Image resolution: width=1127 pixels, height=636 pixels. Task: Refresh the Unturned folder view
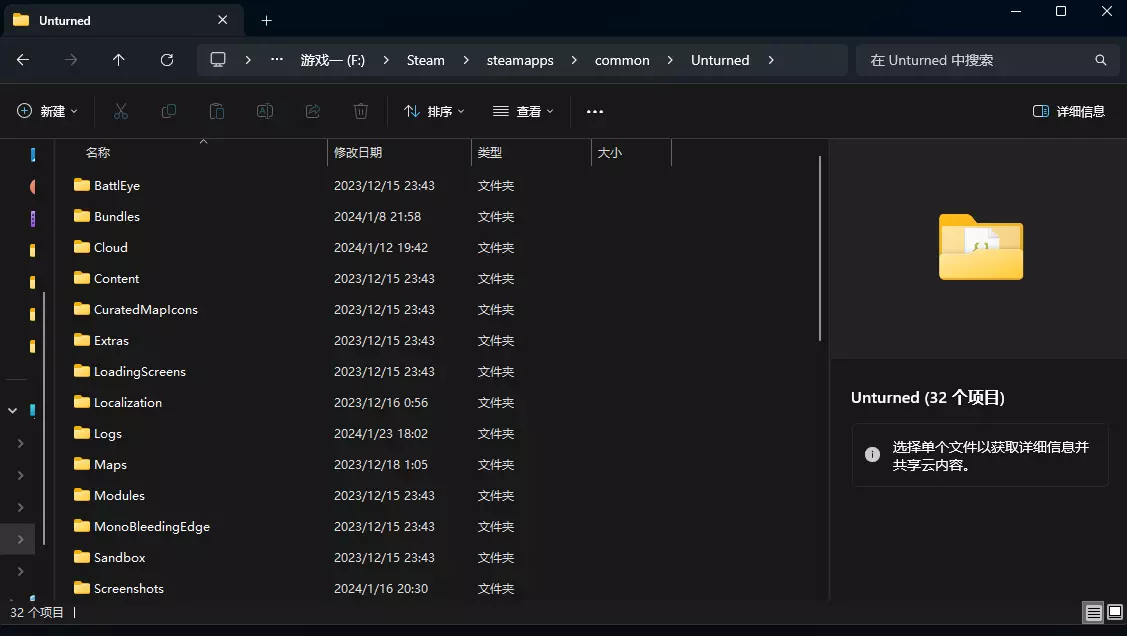pos(167,60)
